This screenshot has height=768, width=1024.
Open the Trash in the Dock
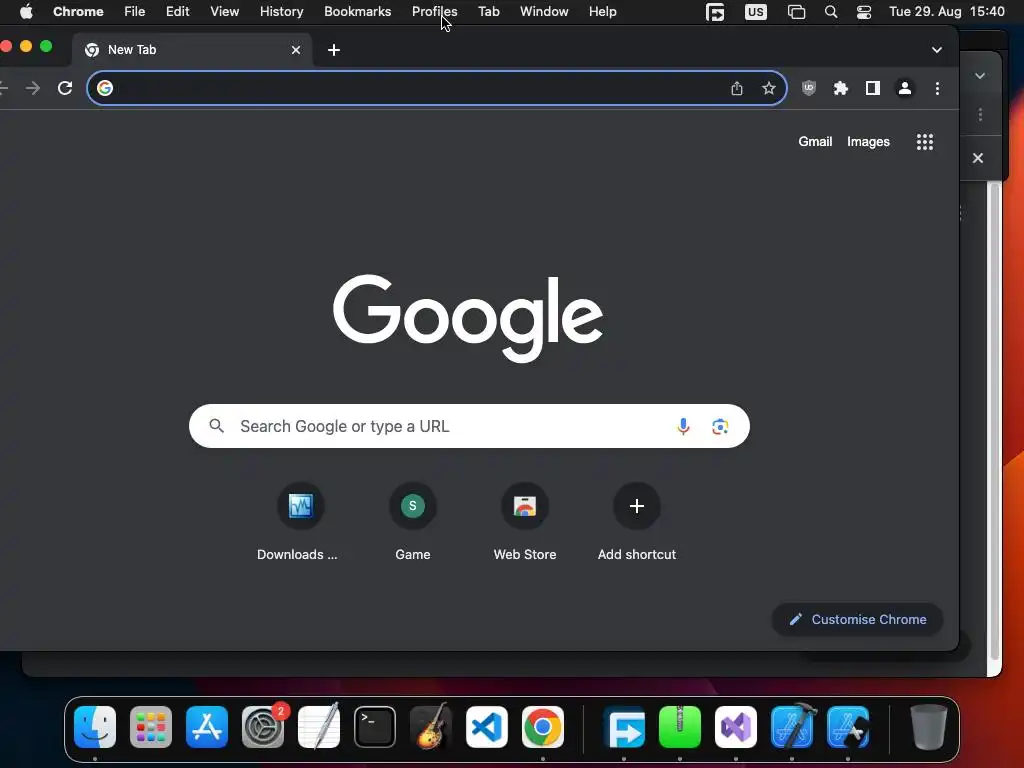(x=929, y=727)
